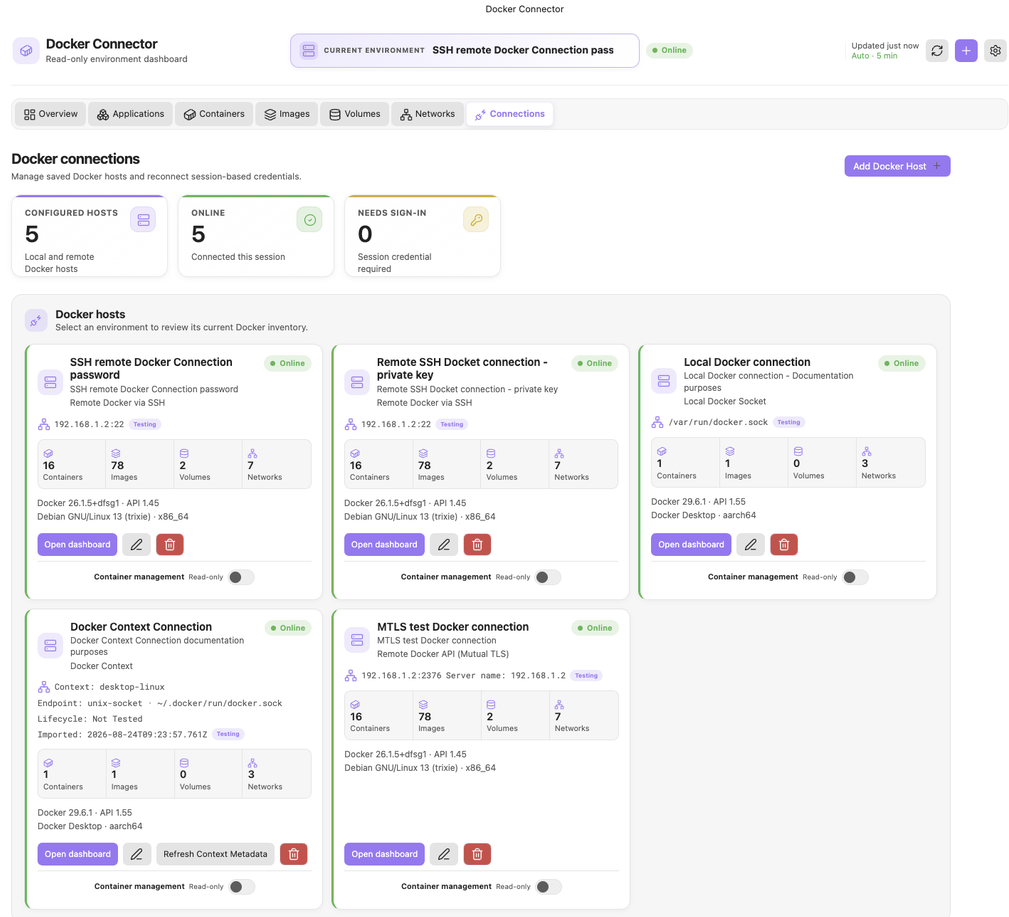Delete the Local Docker connection host

pyautogui.click(x=784, y=544)
